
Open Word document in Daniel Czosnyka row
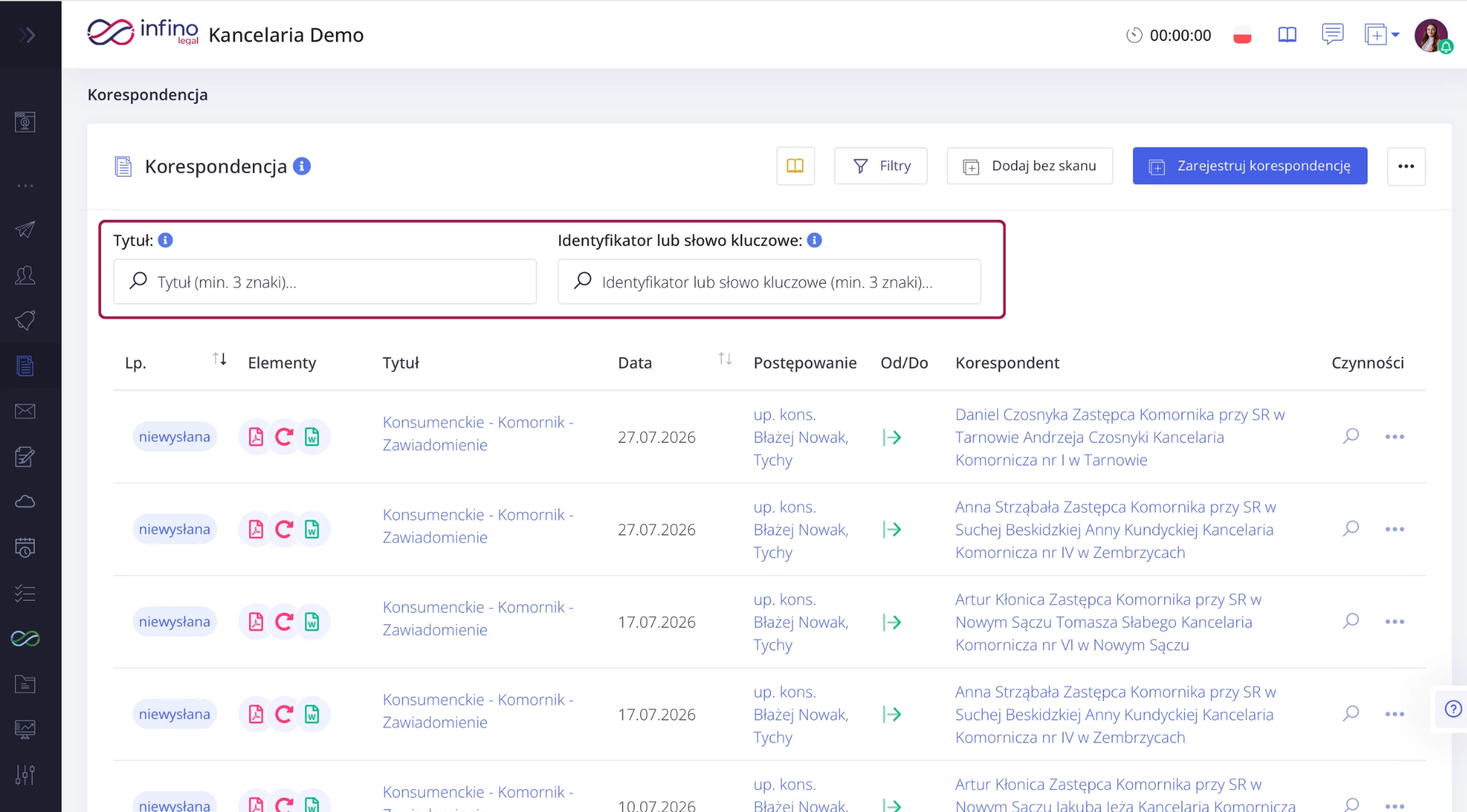tap(312, 437)
